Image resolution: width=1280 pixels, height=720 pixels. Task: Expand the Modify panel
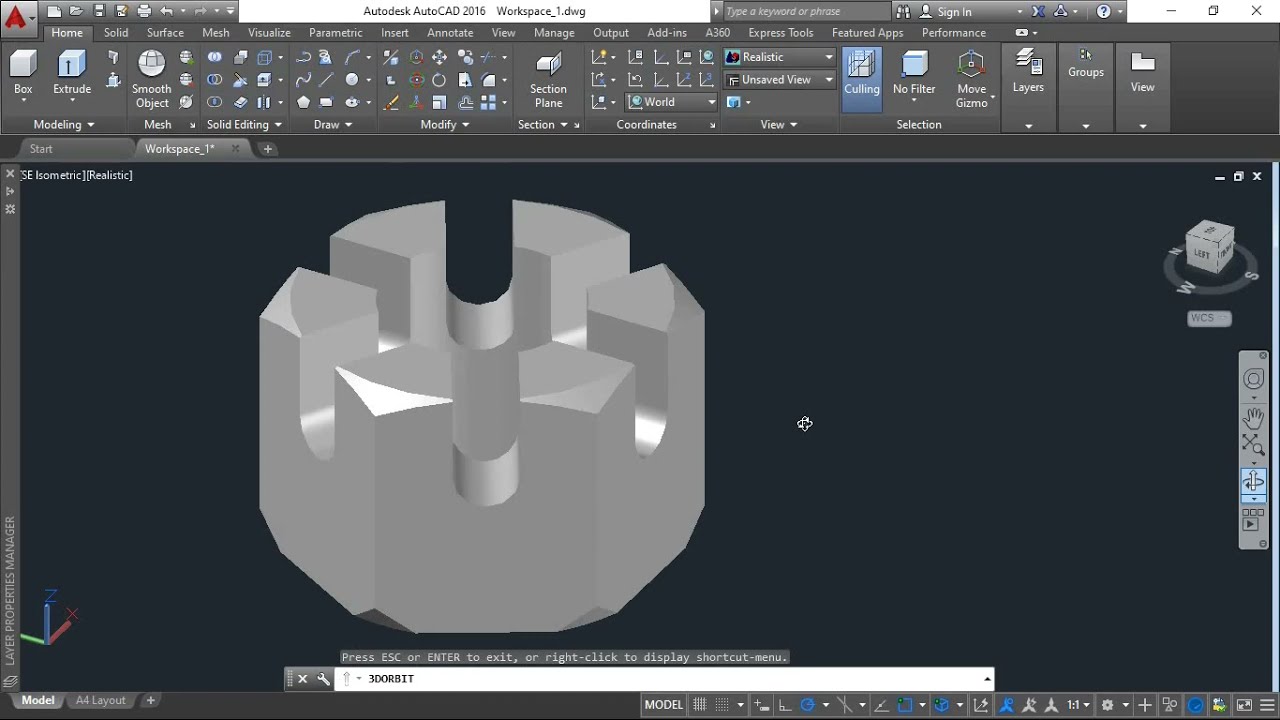[445, 125]
